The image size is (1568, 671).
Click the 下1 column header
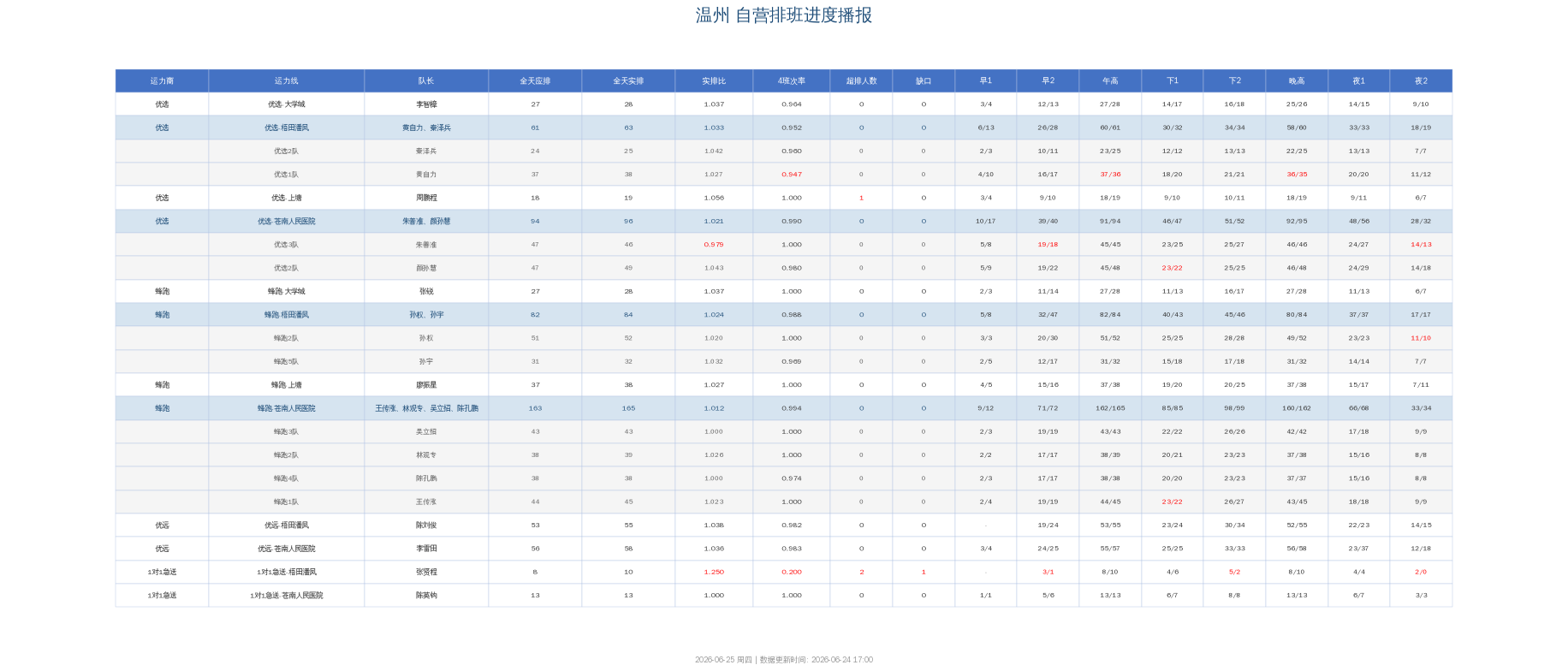pyautogui.click(x=1173, y=80)
